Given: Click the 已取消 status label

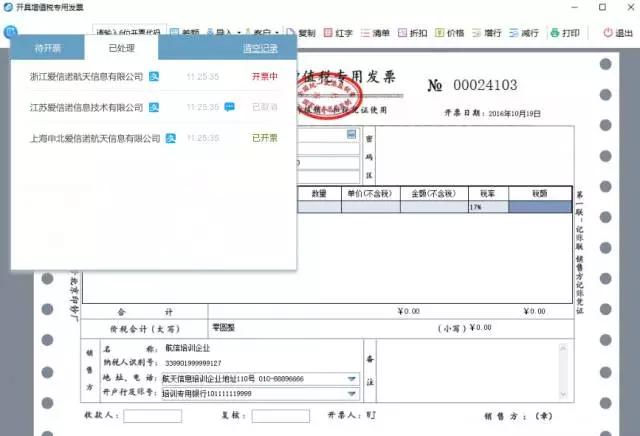Looking at the screenshot, I should [264, 107].
